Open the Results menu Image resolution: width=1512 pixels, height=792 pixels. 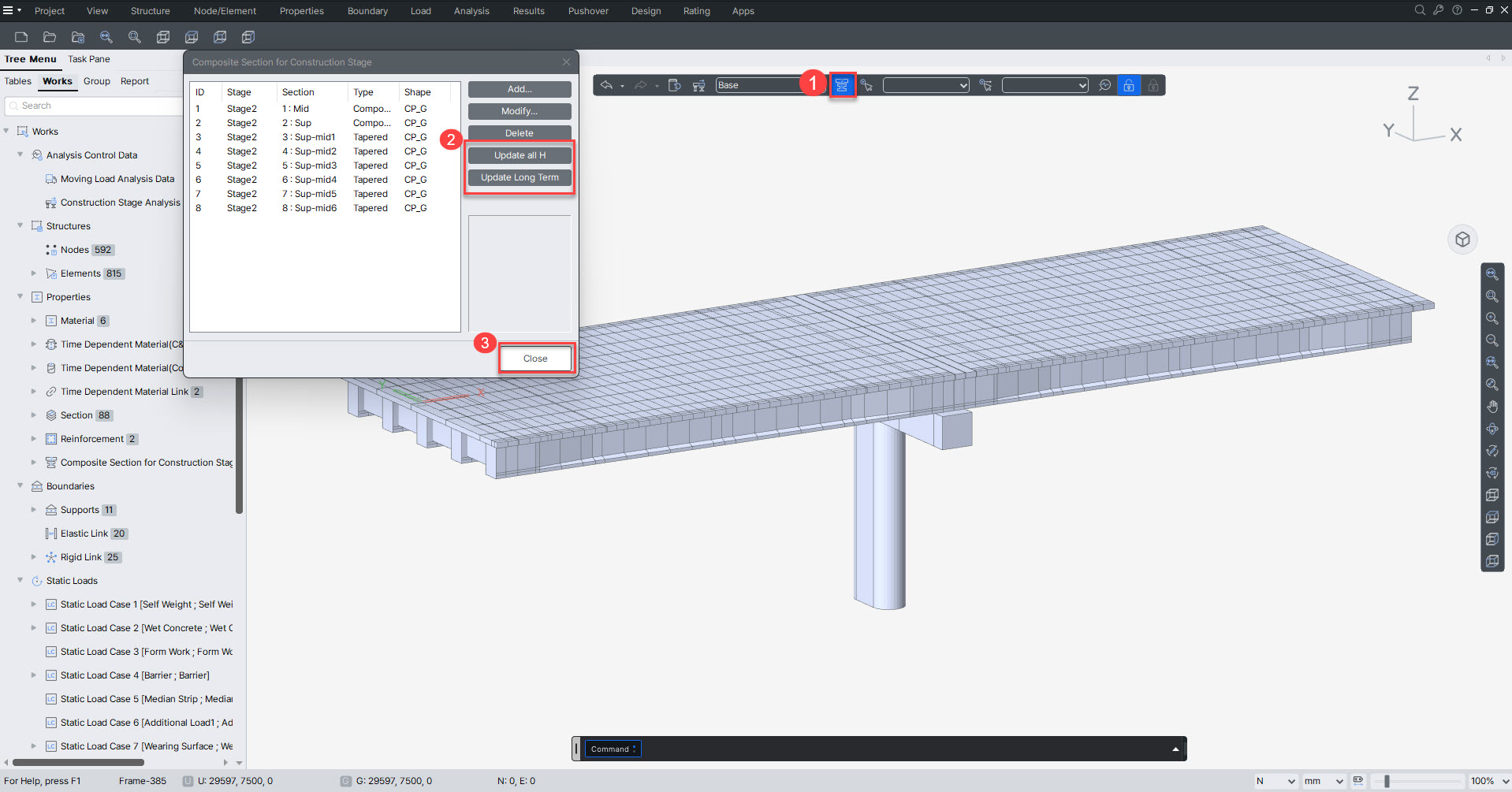(x=528, y=11)
